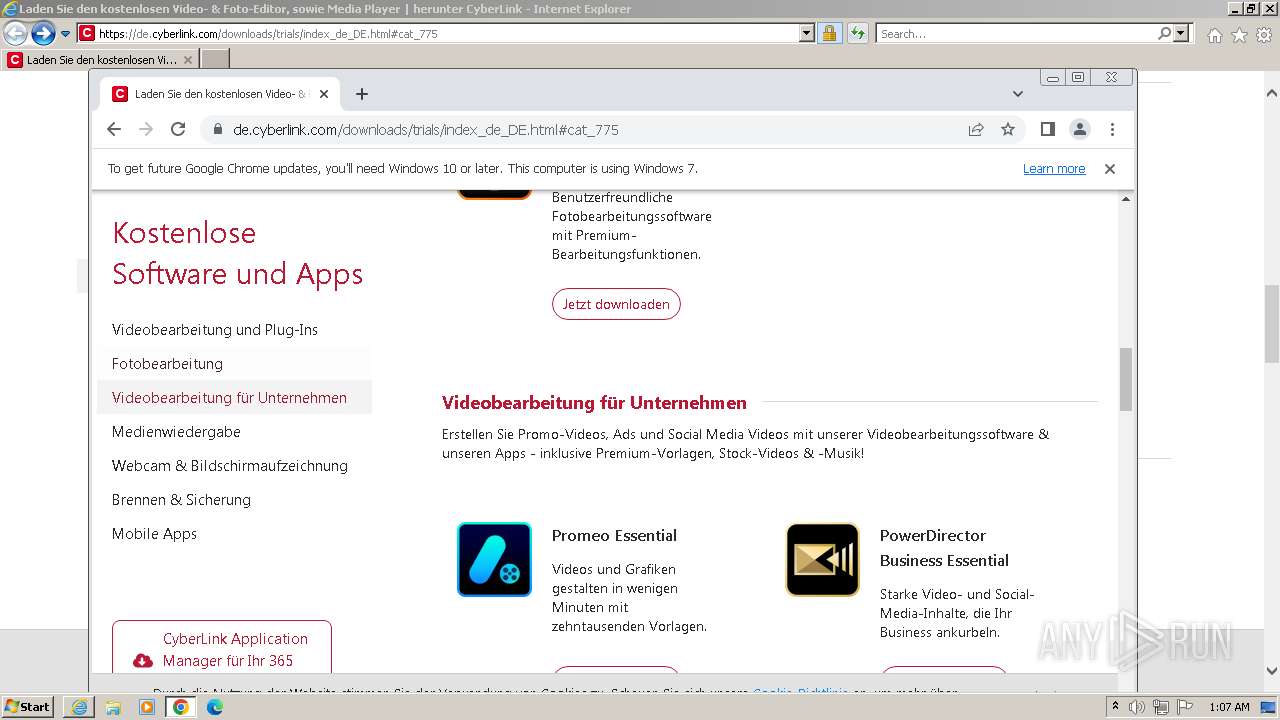Click the volume speaker tray icon
This screenshot has width=1280, height=720.
(1136, 707)
